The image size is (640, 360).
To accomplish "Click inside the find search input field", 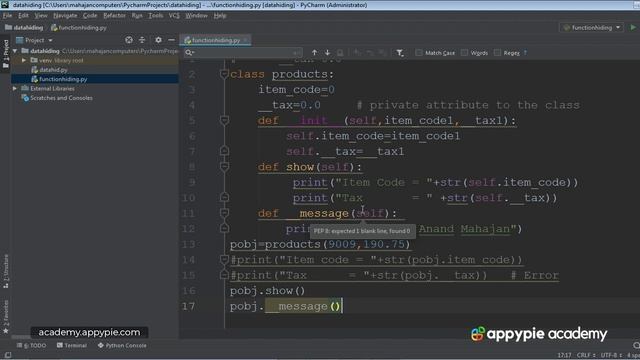I will [243, 53].
